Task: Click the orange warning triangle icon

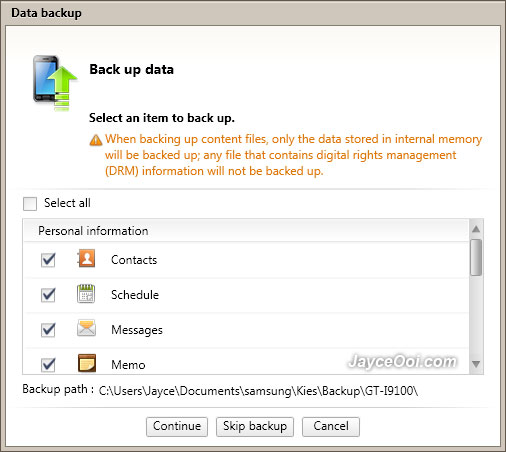Action: 96,140
